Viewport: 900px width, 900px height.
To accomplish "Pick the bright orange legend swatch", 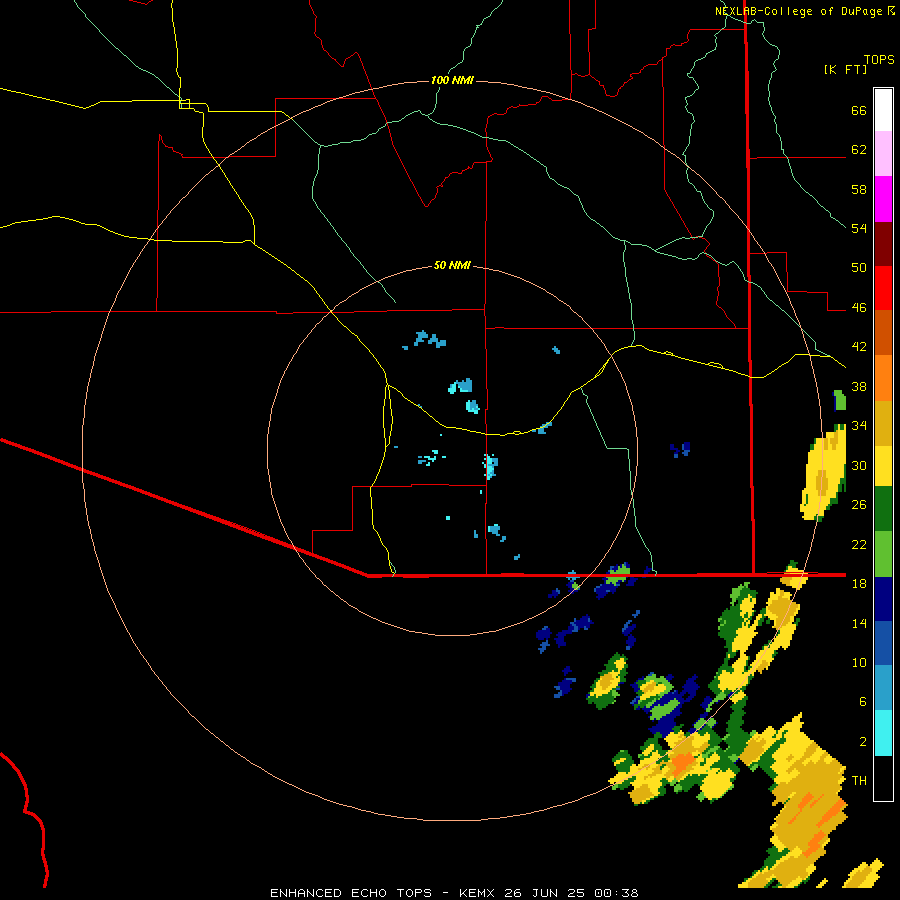I will 883,378.
